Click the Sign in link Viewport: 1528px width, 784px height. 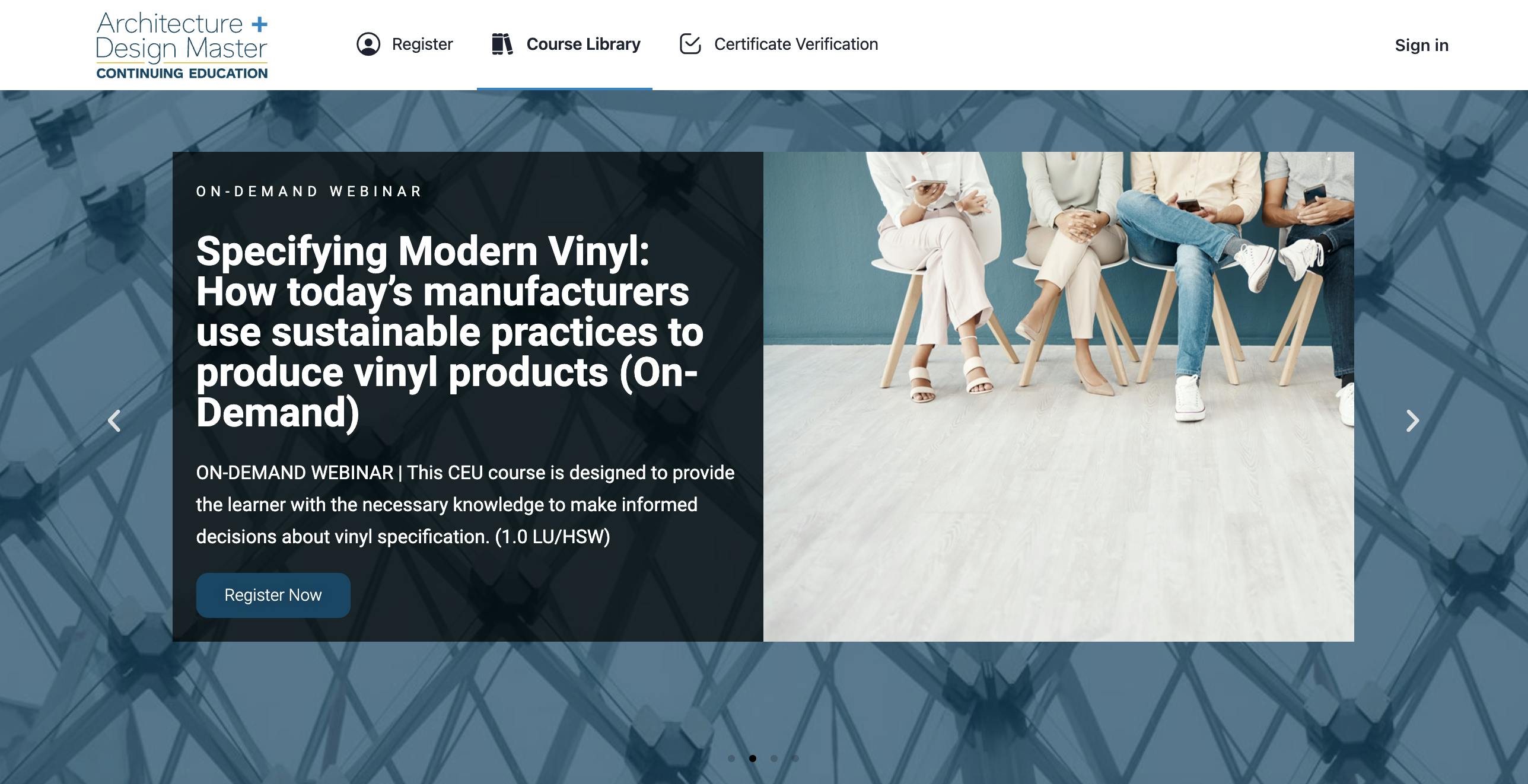(x=1421, y=45)
